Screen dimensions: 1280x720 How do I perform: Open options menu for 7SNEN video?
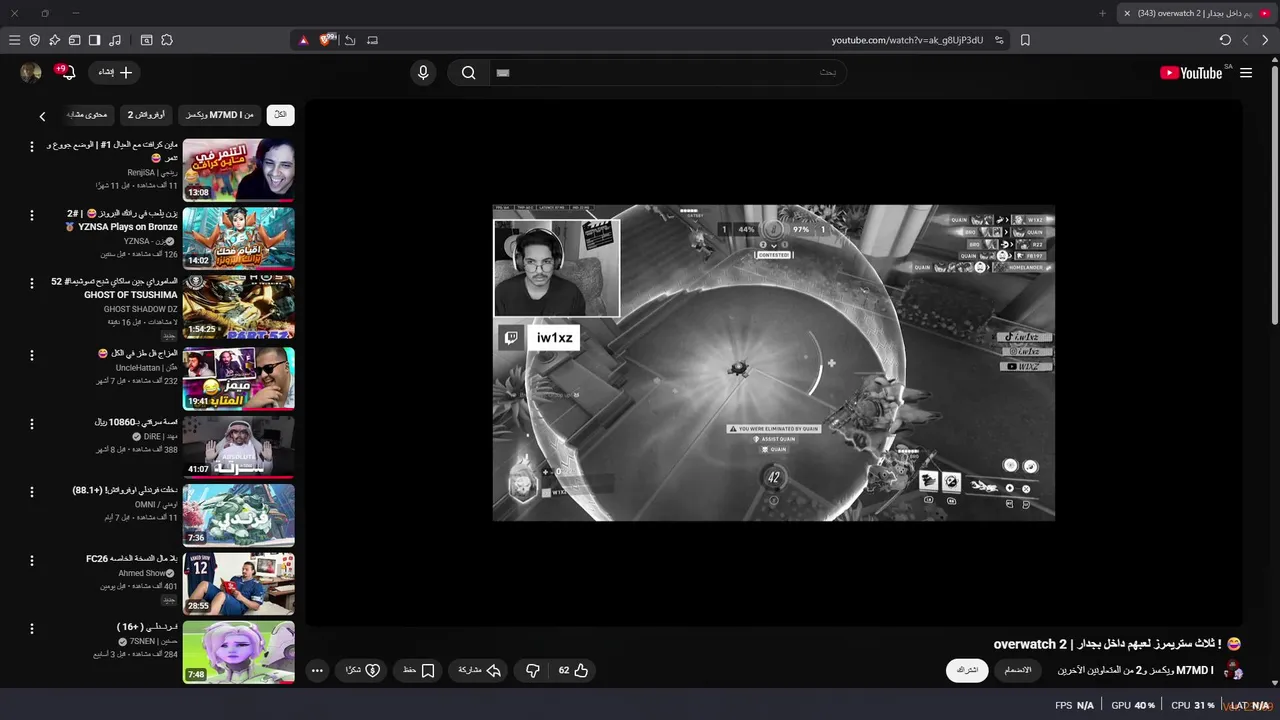coord(31,629)
